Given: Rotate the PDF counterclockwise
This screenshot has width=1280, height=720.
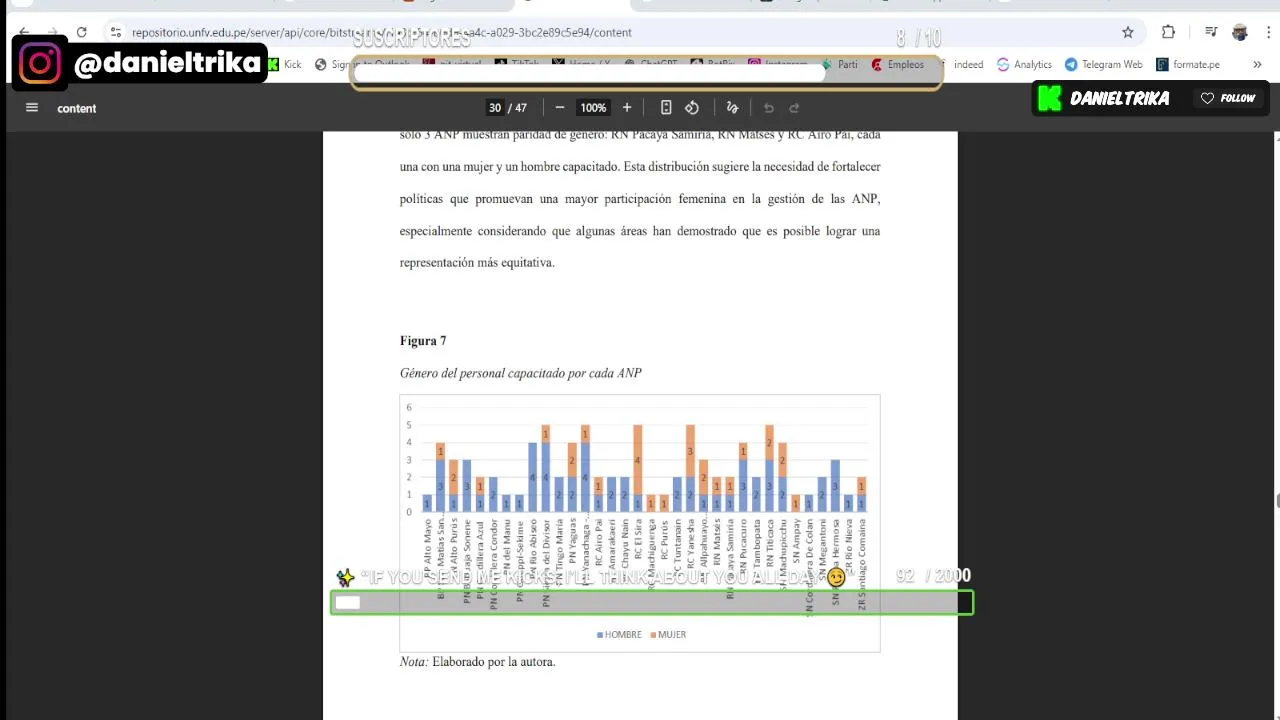Looking at the screenshot, I should (692, 108).
